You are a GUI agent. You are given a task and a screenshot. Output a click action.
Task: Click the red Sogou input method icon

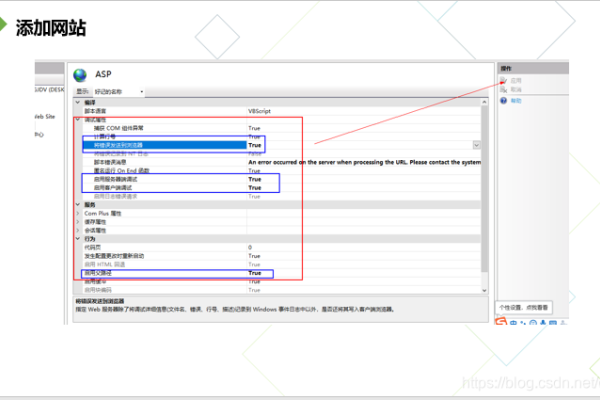click(x=502, y=322)
